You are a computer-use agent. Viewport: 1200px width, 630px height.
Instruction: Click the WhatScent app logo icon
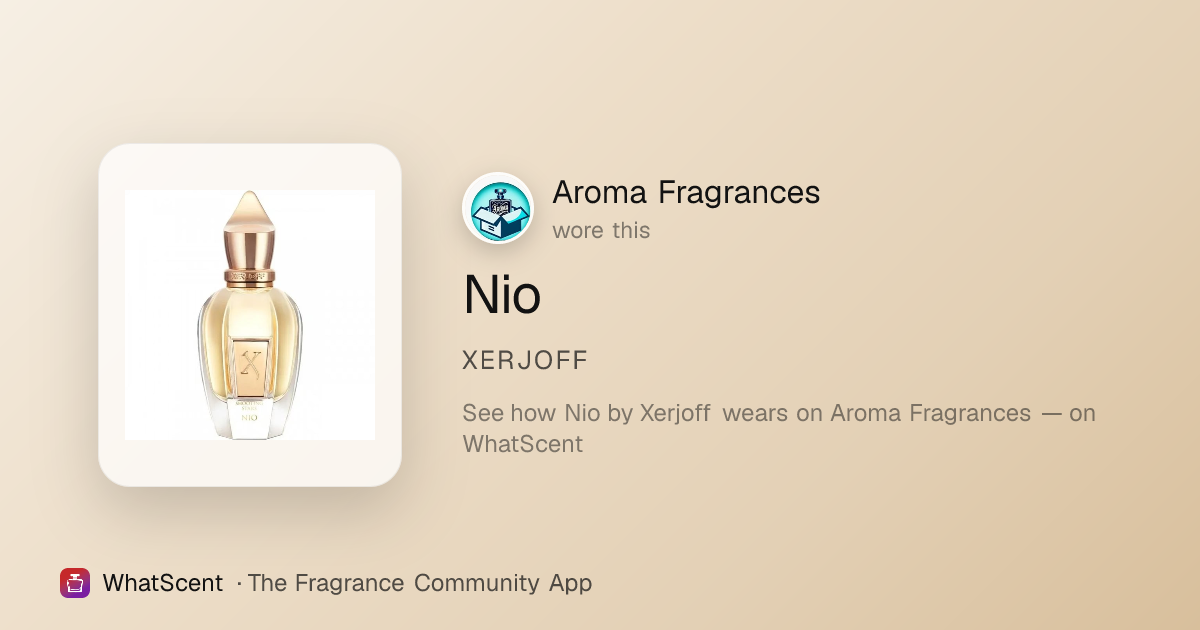75,583
